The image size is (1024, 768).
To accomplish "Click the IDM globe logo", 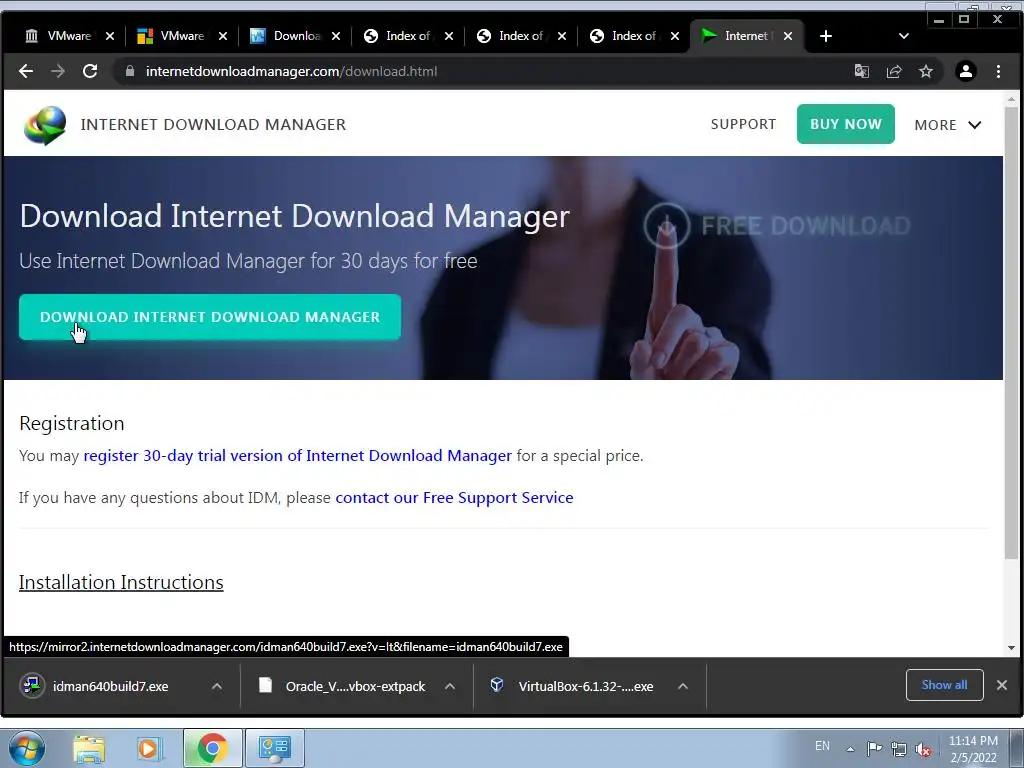I will [x=45, y=125].
